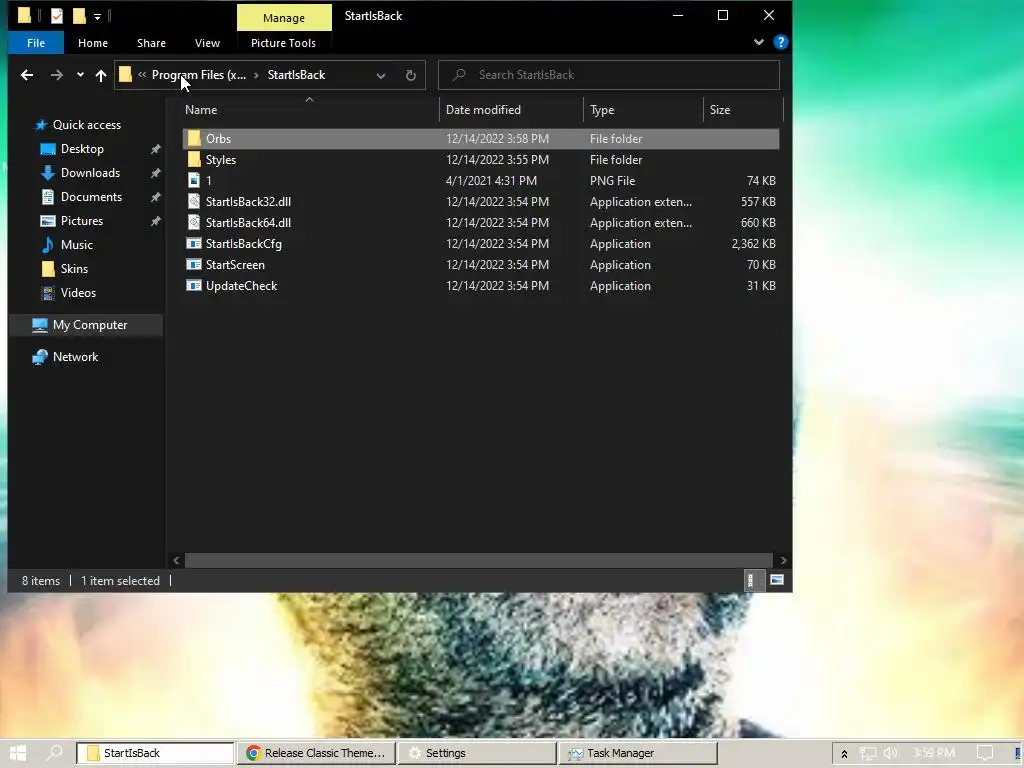Screen dimensions: 1024x768
Task: Open Explorer help question mark icon
Action: tap(780, 42)
